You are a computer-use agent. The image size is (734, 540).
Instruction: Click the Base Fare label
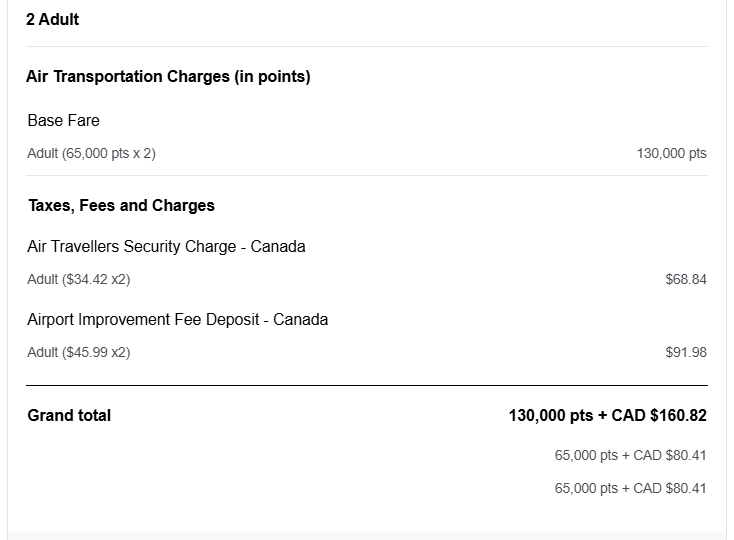click(x=64, y=120)
